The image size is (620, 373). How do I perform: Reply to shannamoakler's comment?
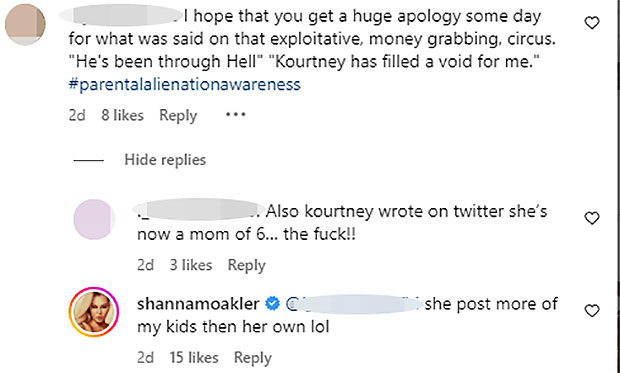pos(253,358)
